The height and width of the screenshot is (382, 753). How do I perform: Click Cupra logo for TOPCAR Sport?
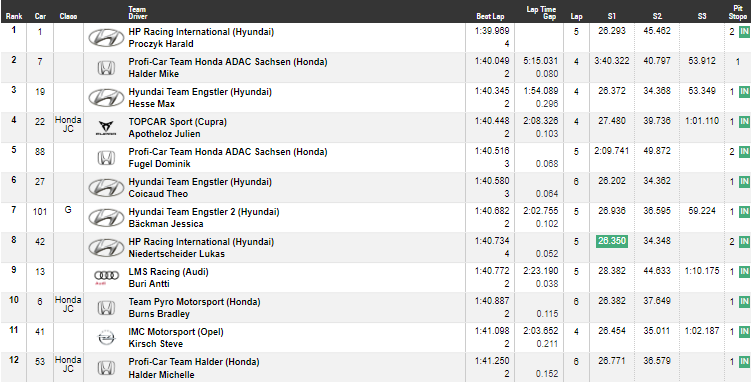point(106,128)
